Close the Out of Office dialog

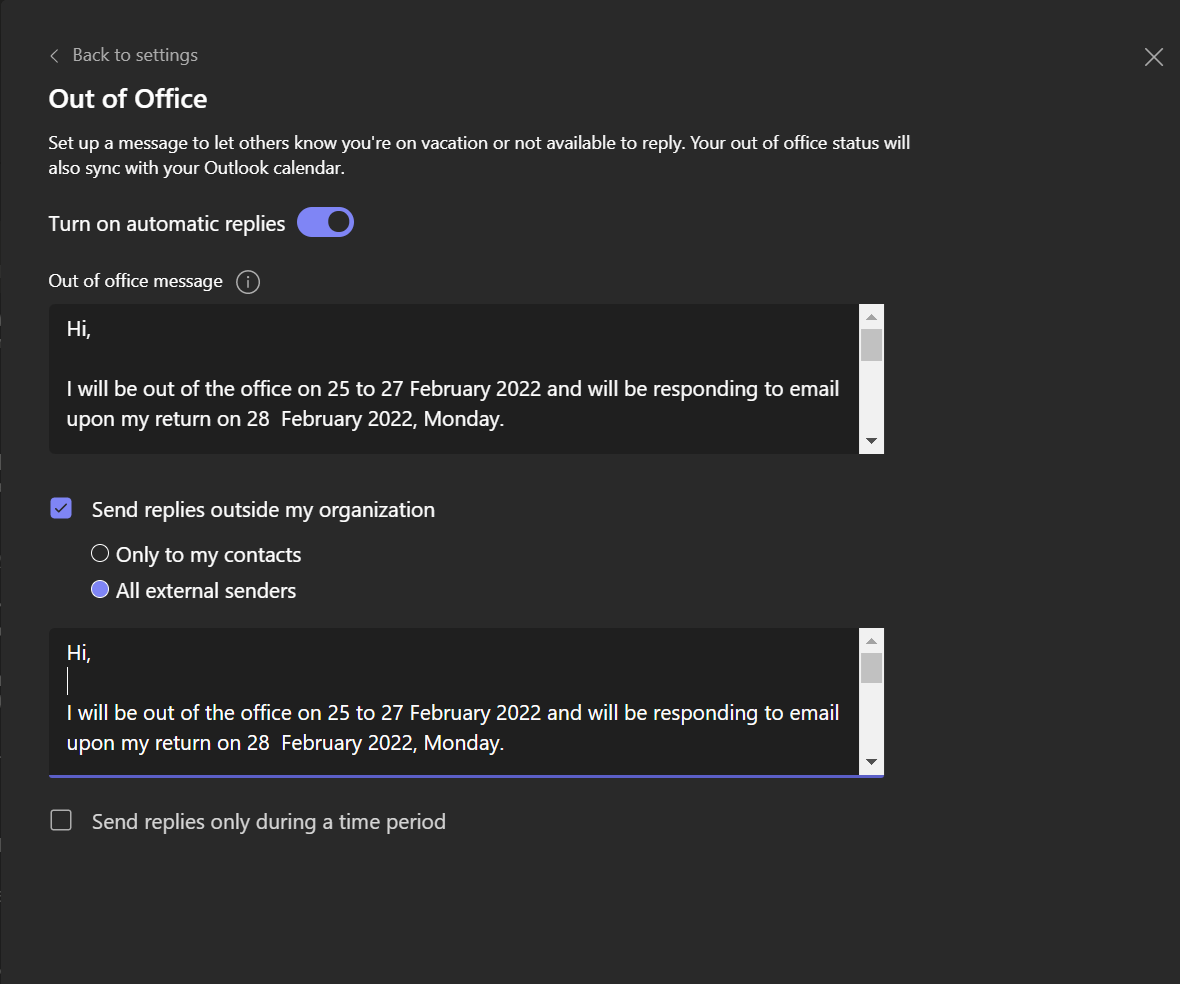click(x=1153, y=57)
